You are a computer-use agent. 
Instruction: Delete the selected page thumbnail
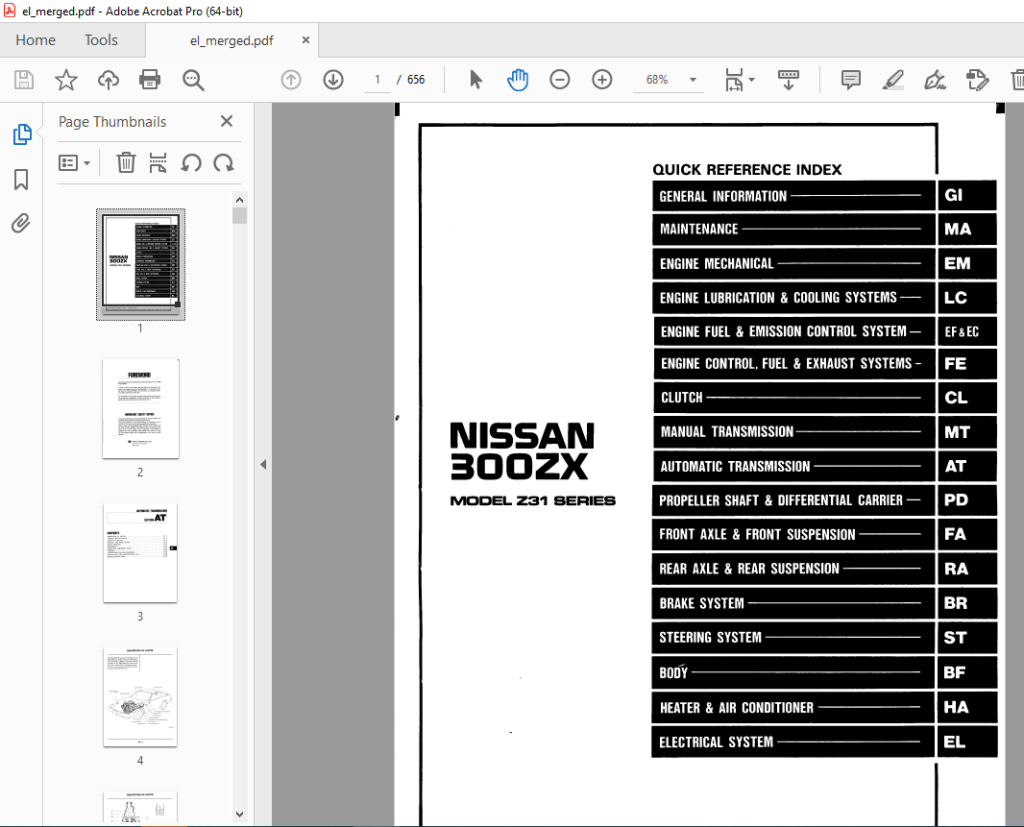pos(125,163)
